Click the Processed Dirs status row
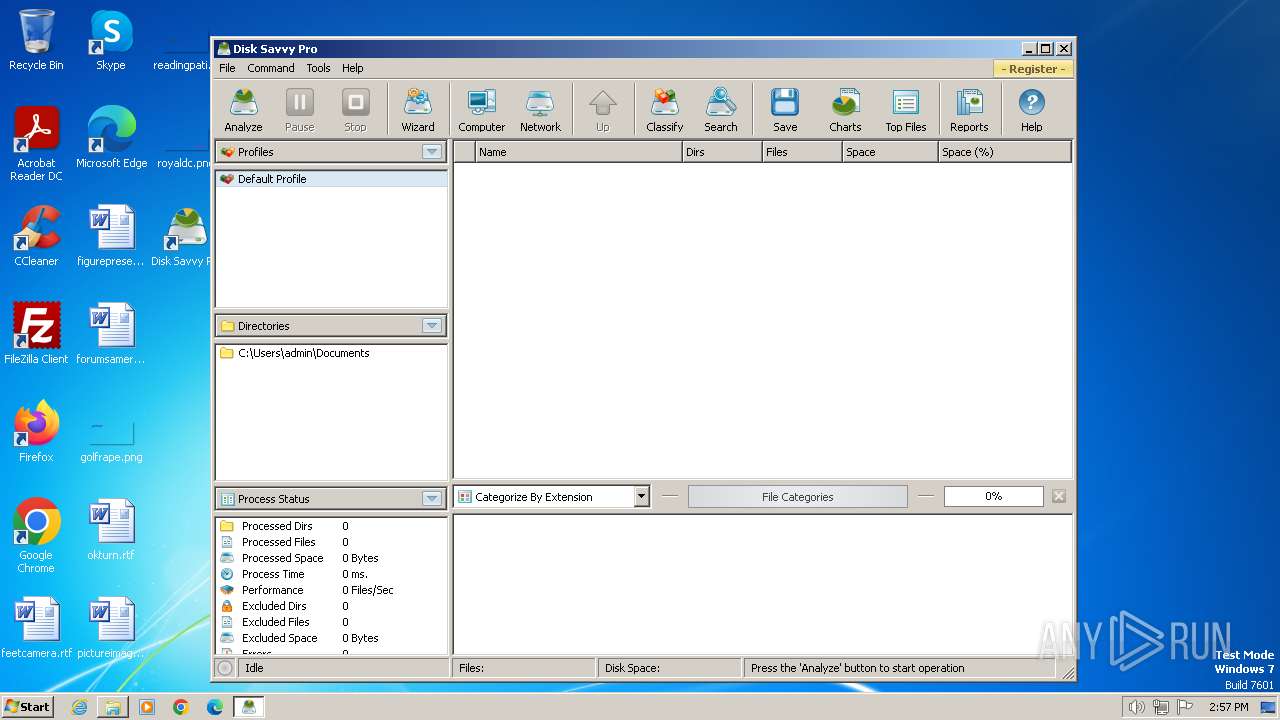Image resolution: width=1280 pixels, height=720 pixels. click(331, 526)
